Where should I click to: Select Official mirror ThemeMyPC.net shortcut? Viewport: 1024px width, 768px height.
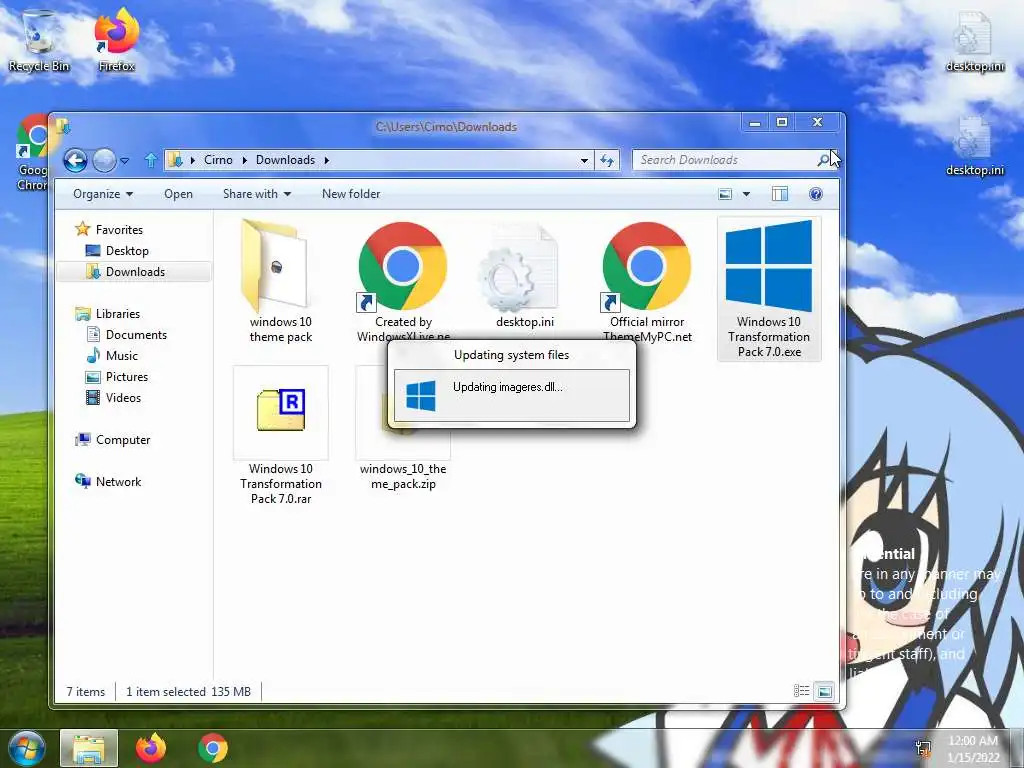pos(647,281)
